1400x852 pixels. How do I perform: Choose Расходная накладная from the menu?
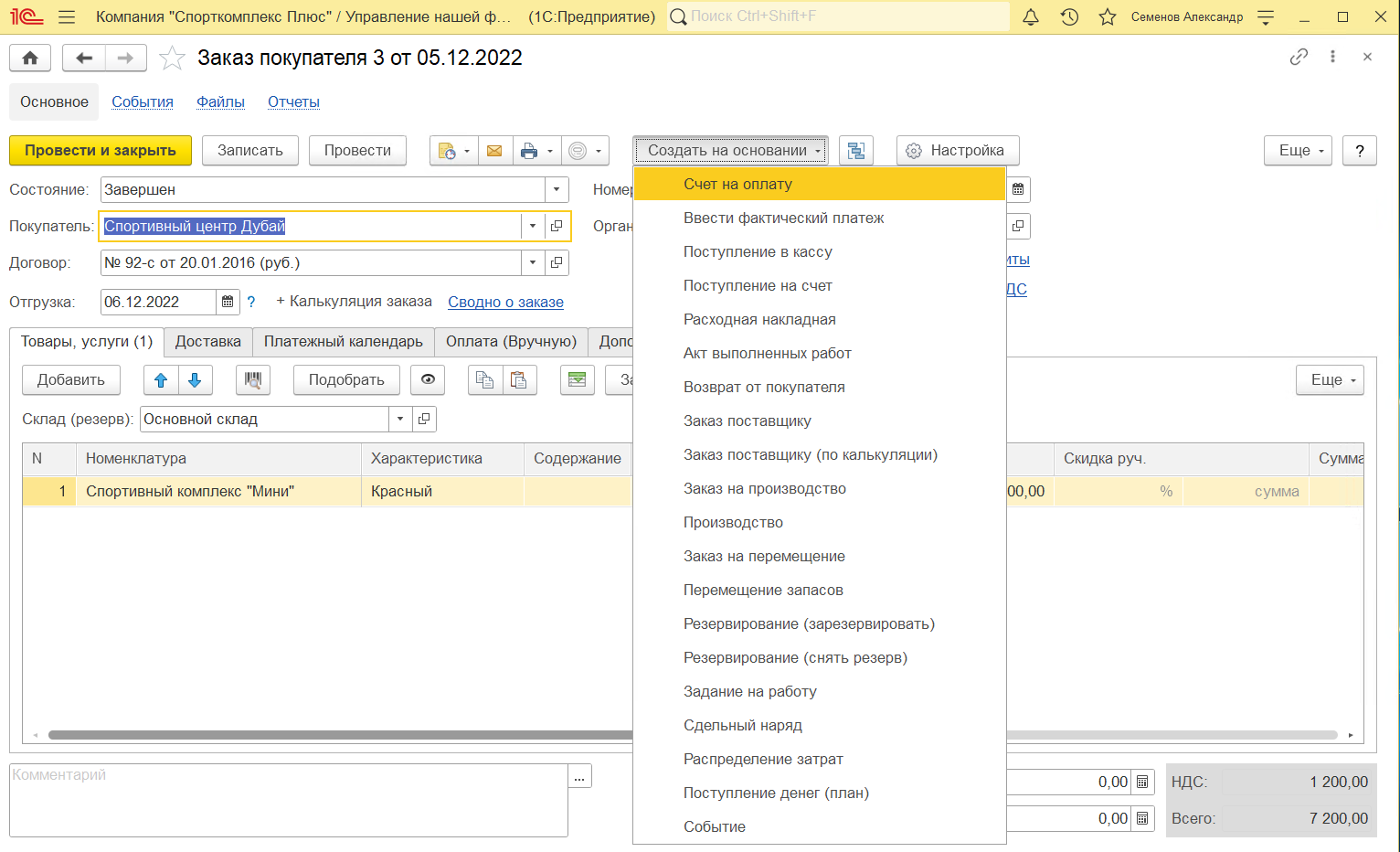[x=820, y=319]
